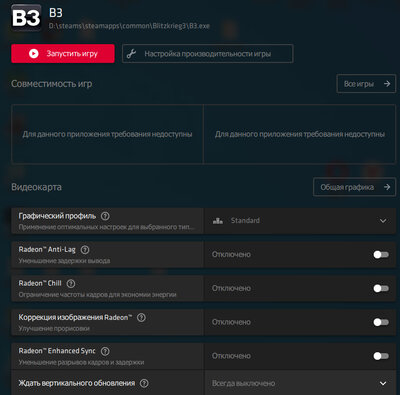Image resolution: width=400 pixels, height=395 pixels.
Task: Open Настройка производительности игры
Action: click(208, 53)
